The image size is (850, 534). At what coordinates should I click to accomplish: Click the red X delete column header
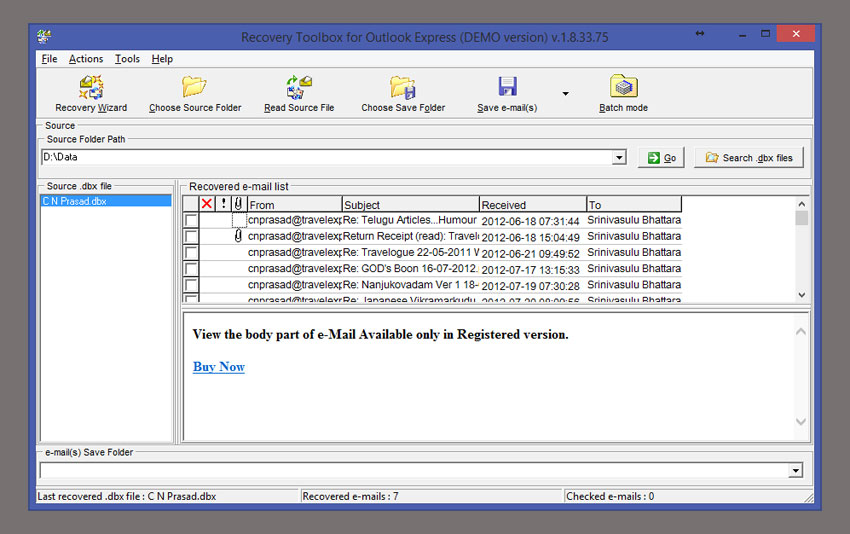(207, 204)
